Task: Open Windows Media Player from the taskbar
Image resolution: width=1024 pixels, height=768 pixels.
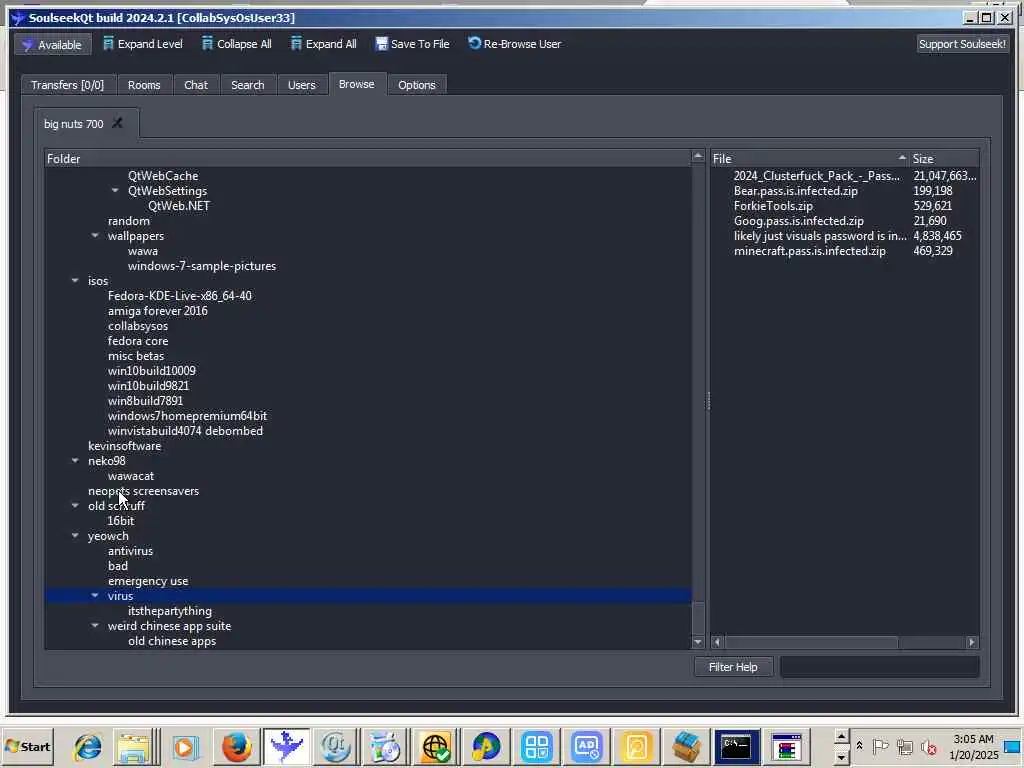Action: tap(185, 746)
